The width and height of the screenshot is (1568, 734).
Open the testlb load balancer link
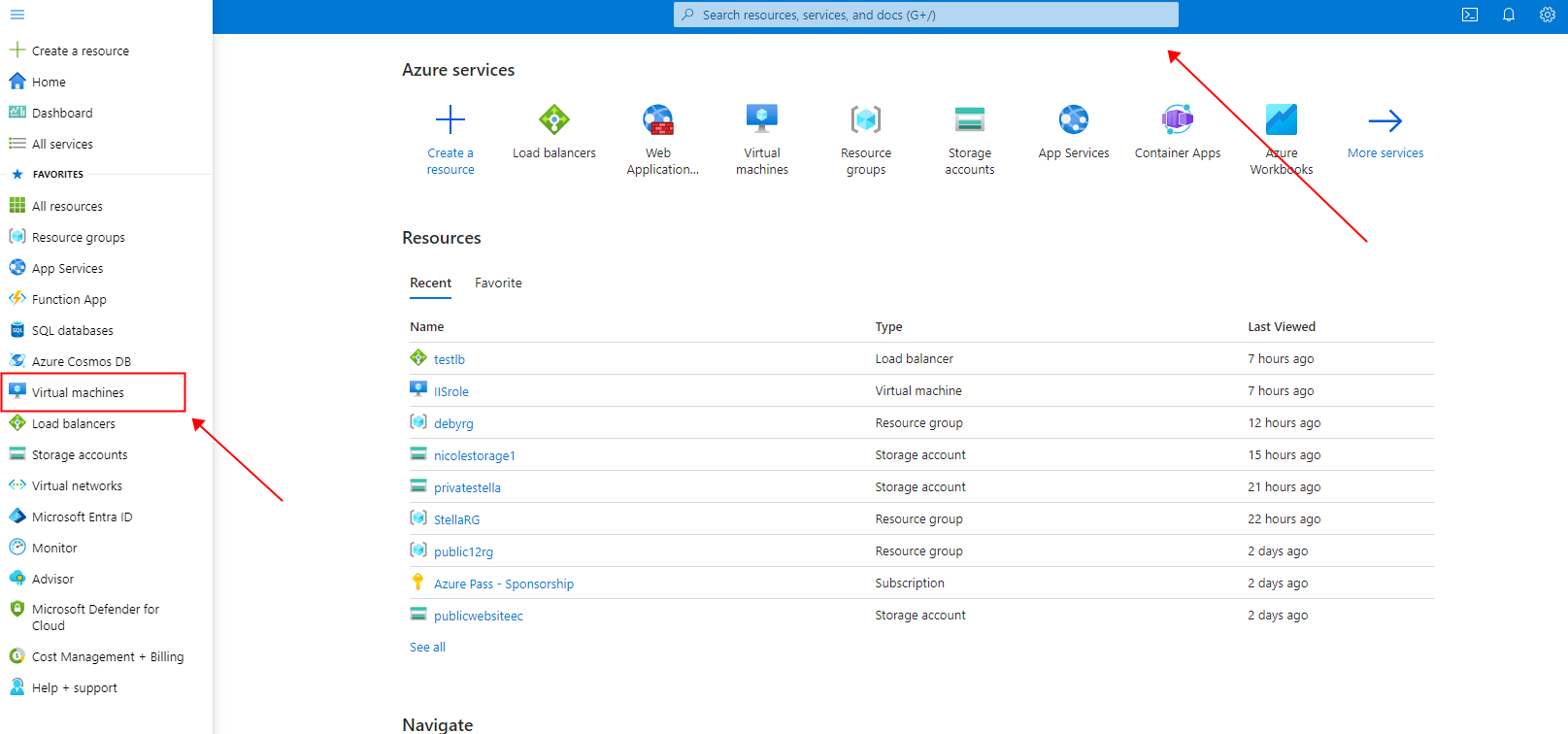pyautogui.click(x=450, y=359)
